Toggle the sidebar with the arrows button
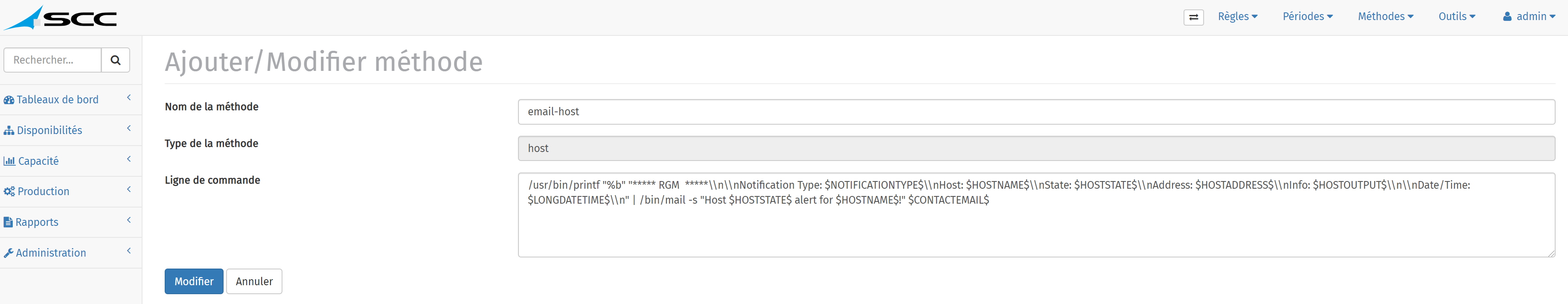The height and width of the screenshot is (304, 1568). [x=1193, y=17]
